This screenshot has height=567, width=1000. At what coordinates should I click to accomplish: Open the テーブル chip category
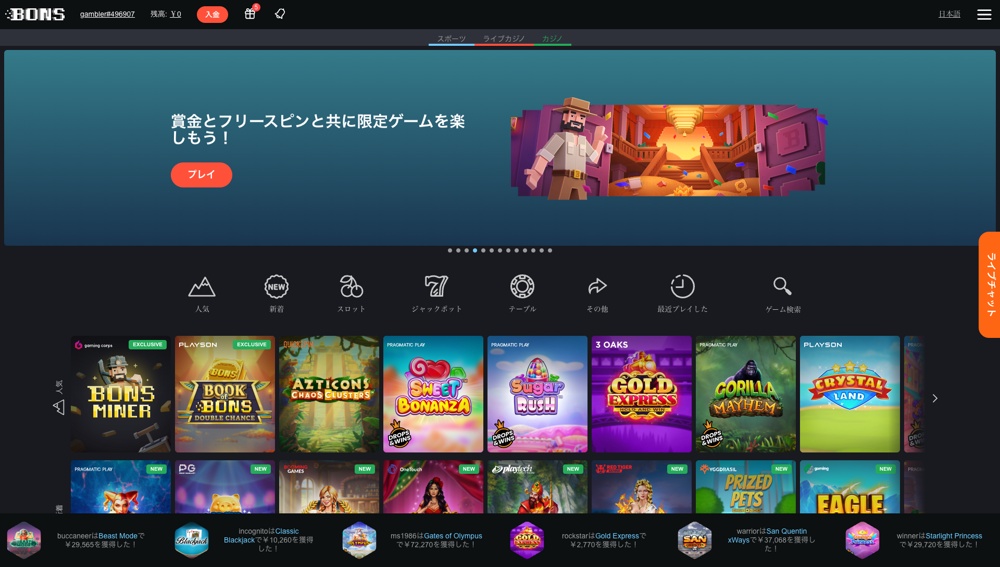pyautogui.click(x=522, y=293)
